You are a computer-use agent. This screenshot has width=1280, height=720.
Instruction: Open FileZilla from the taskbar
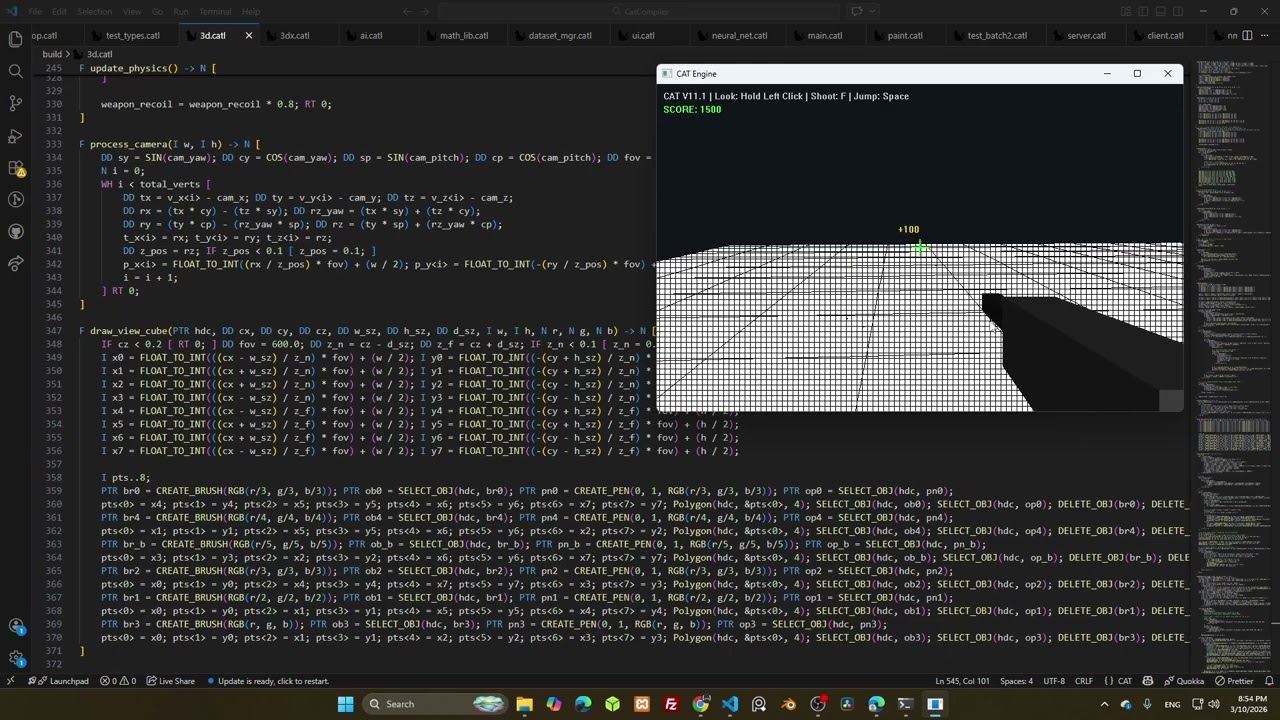[x=671, y=704]
